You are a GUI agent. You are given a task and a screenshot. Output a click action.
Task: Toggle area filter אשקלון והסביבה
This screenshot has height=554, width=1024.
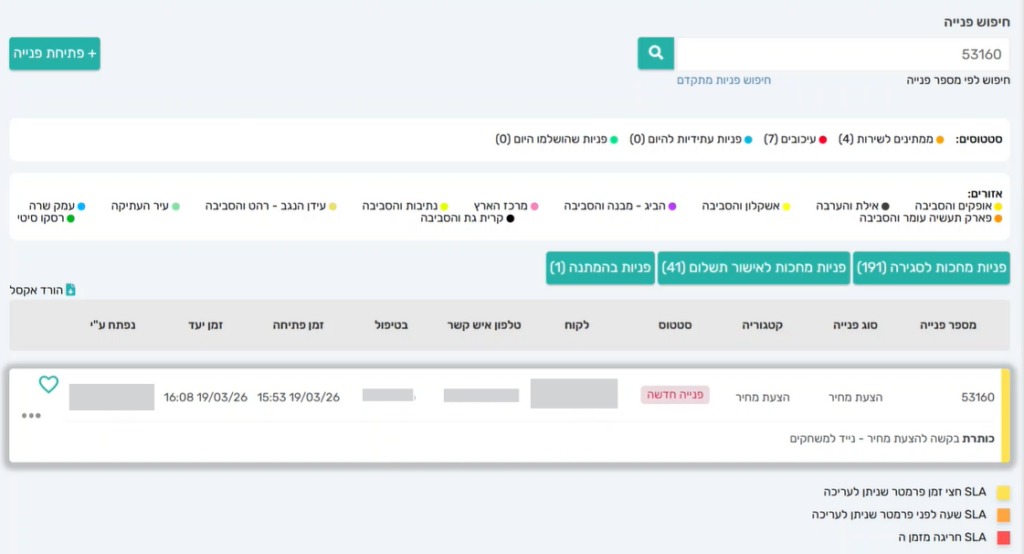pyautogui.click(x=787, y=206)
